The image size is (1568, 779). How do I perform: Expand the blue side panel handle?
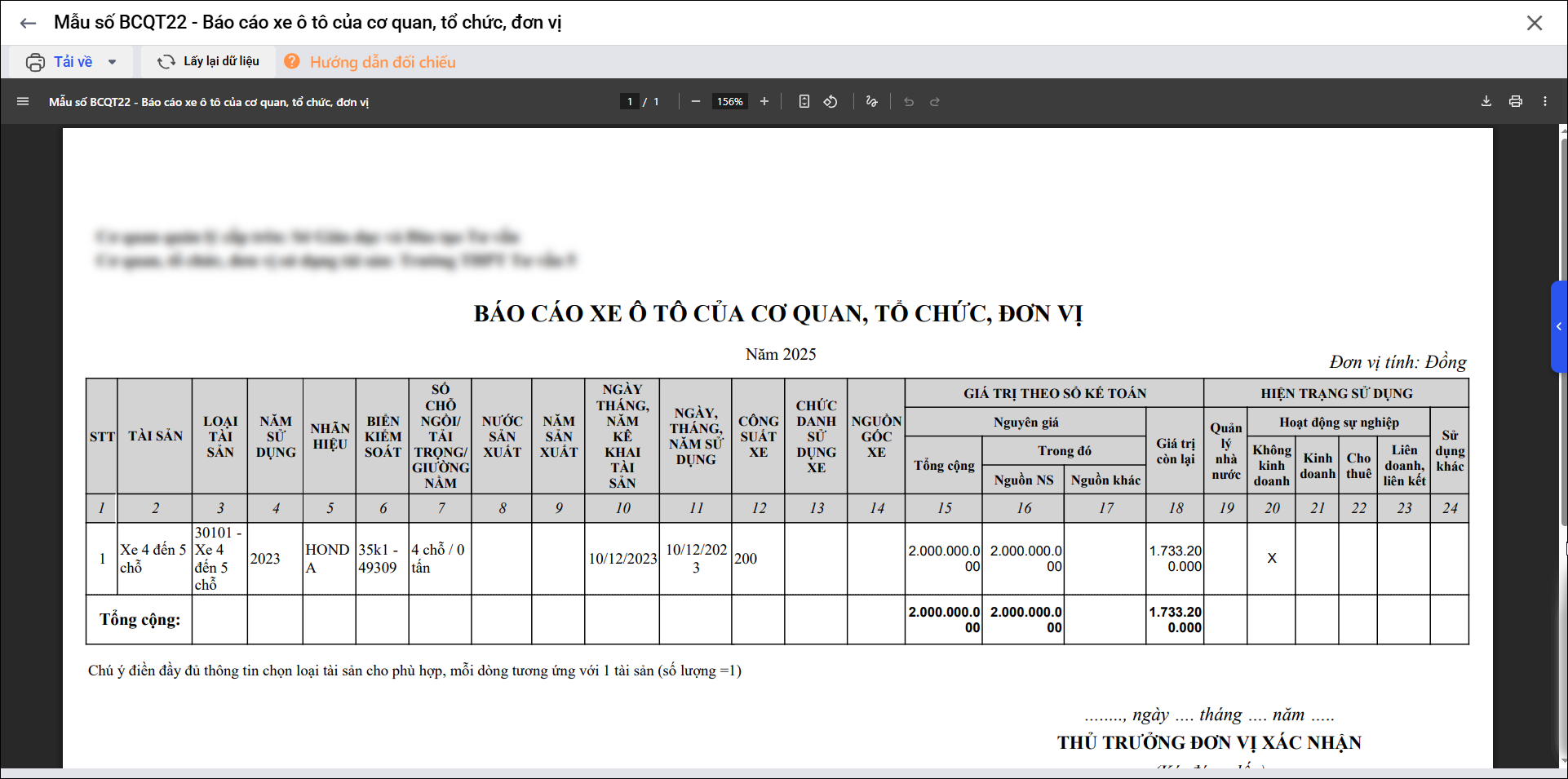1558,326
